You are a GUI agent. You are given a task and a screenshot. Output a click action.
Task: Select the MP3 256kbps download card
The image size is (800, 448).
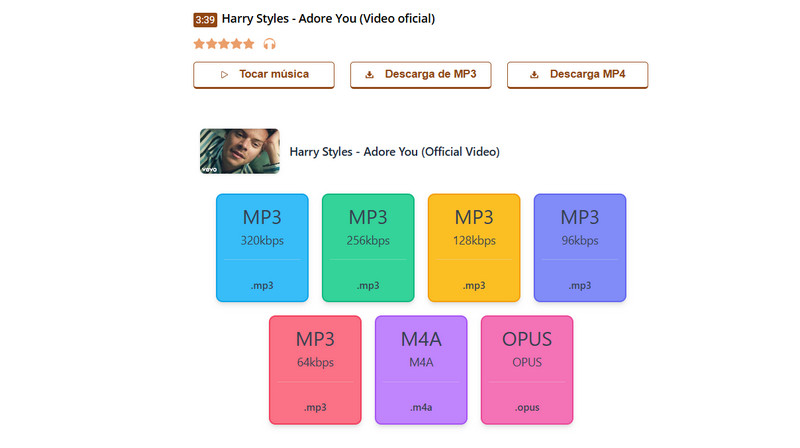pyautogui.click(x=368, y=247)
